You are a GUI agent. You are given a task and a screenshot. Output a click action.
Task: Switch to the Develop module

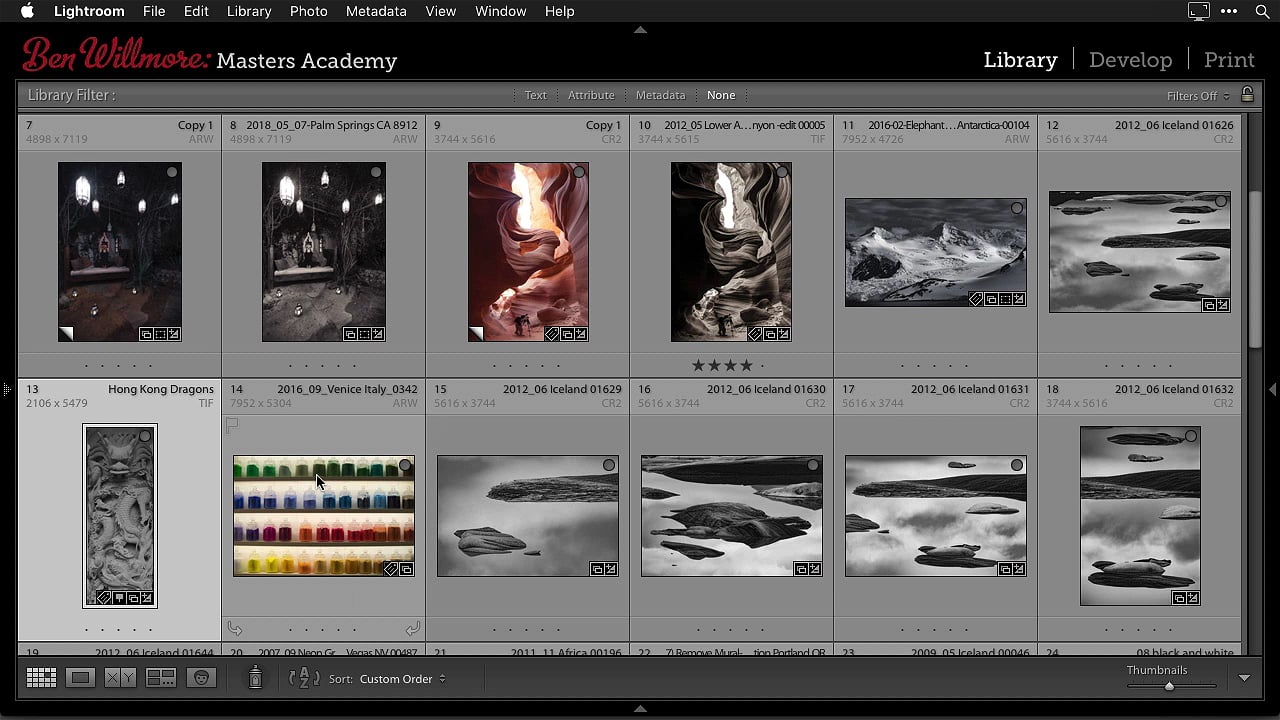tap(1130, 60)
